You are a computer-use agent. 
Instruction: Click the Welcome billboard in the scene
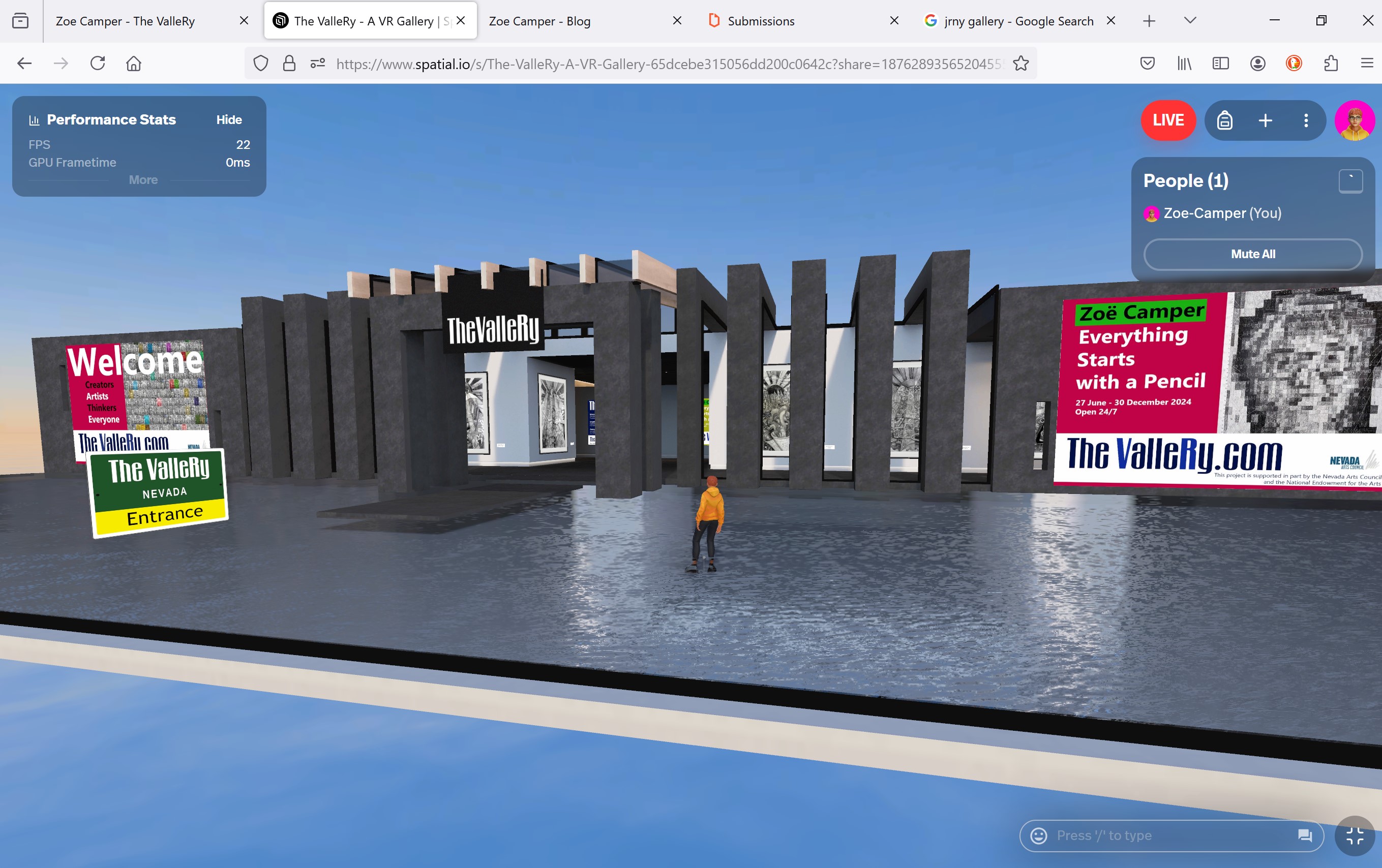point(138,396)
